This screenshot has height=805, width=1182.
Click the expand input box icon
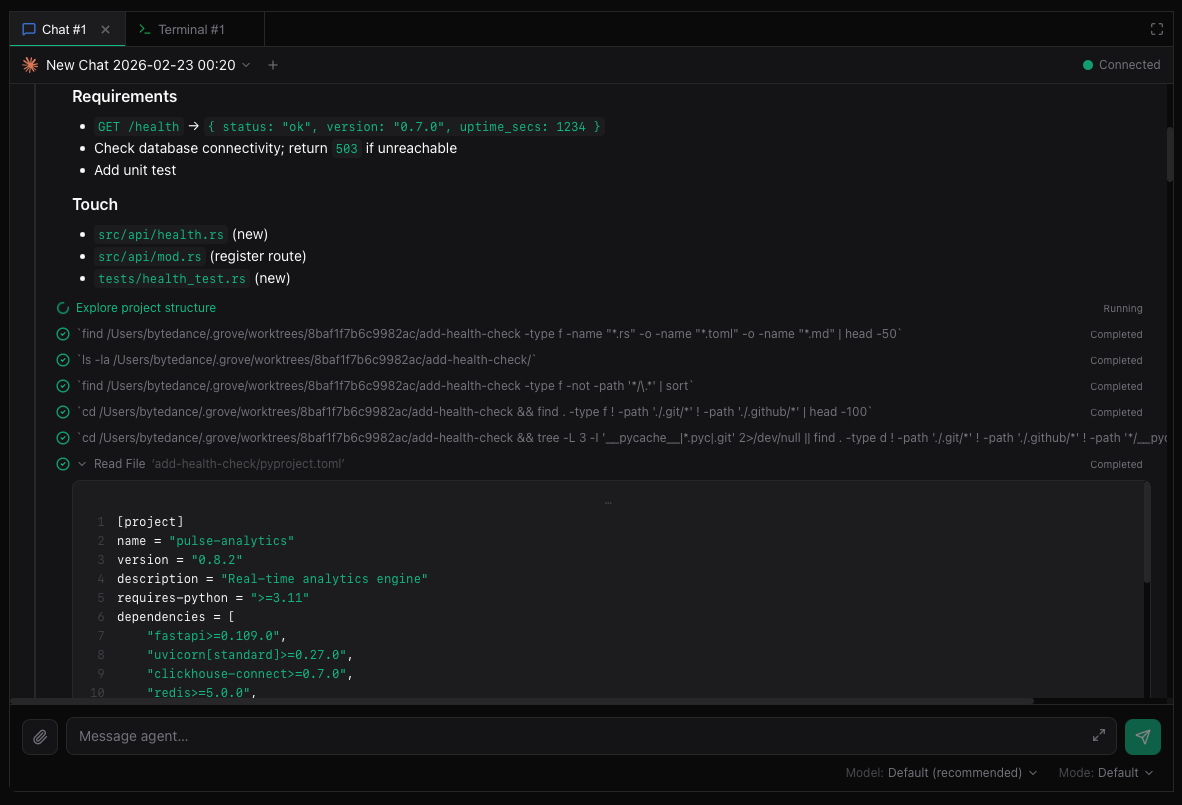[1099, 736]
